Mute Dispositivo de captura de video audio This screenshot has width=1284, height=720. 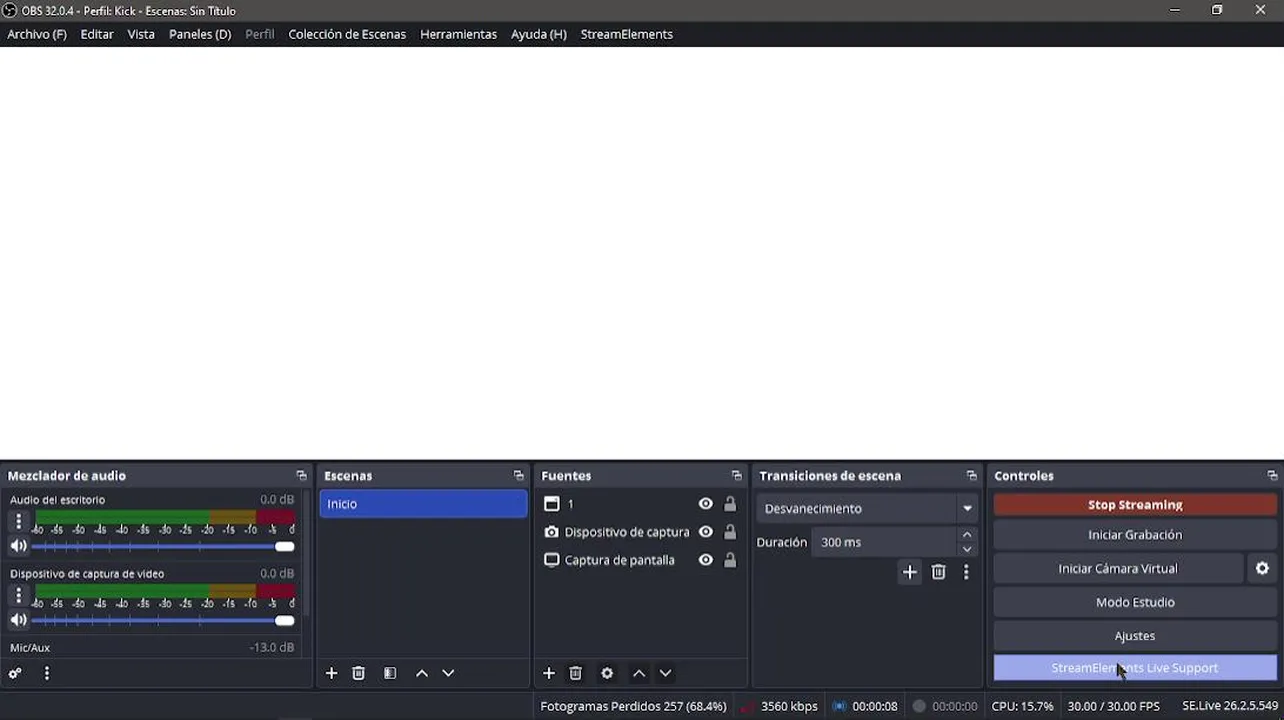coord(18,620)
